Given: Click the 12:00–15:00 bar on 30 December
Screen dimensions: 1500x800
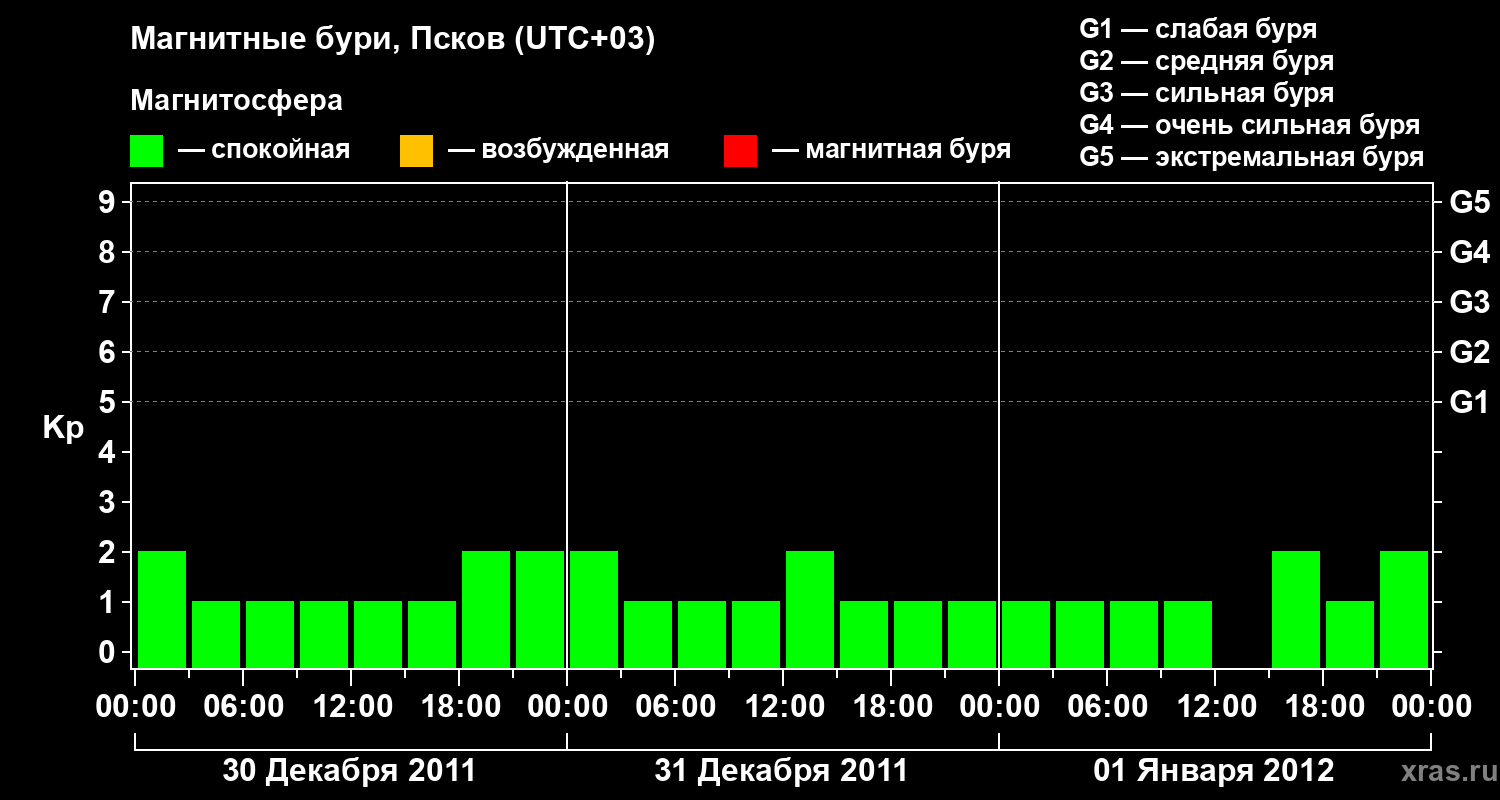Looking at the screenshot, I should tap(378, 634).
